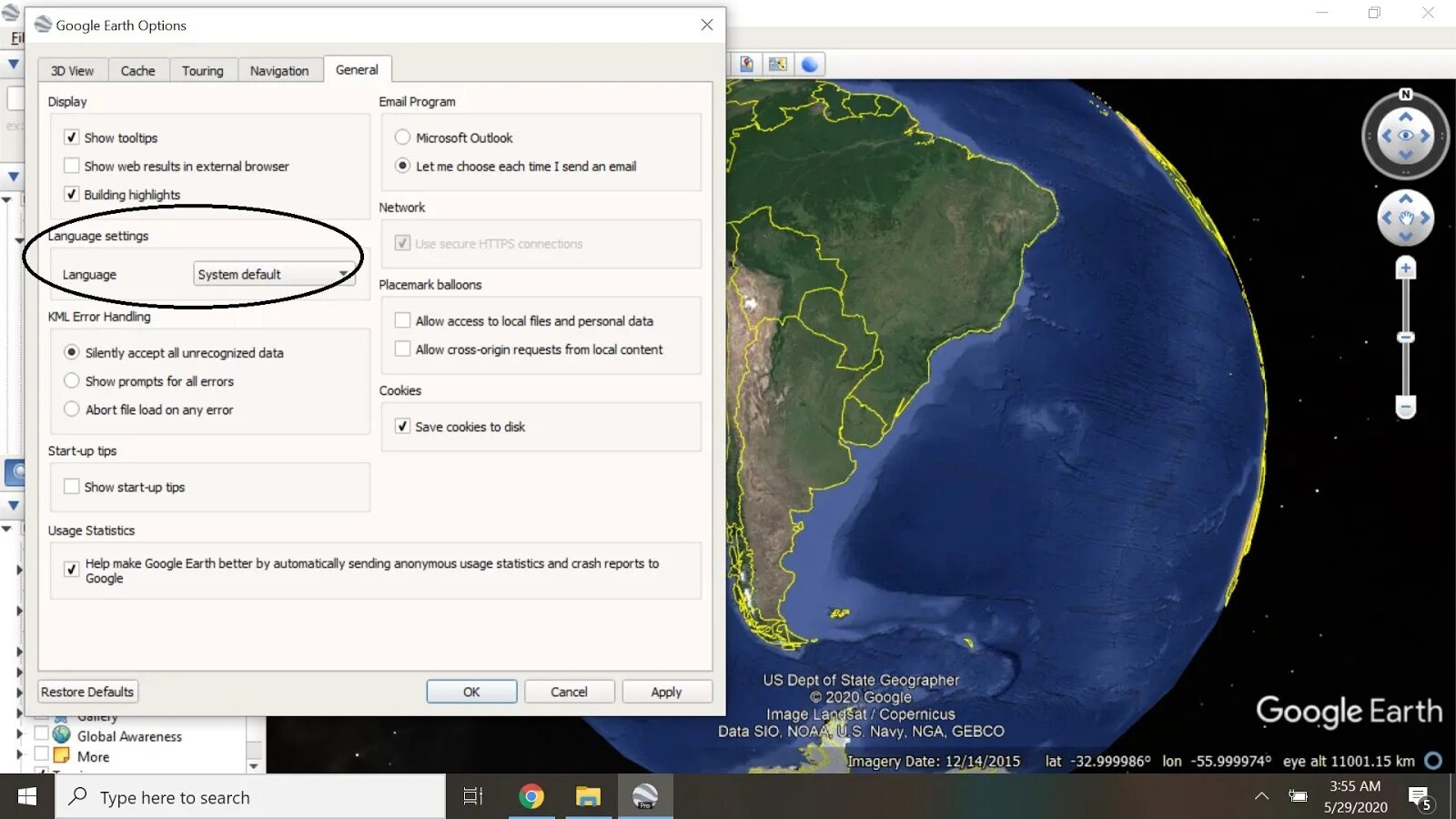Click the View in Google Maps toolbar icon
The height and width of the screenshot is (819, 1456).
coord(746,64)
